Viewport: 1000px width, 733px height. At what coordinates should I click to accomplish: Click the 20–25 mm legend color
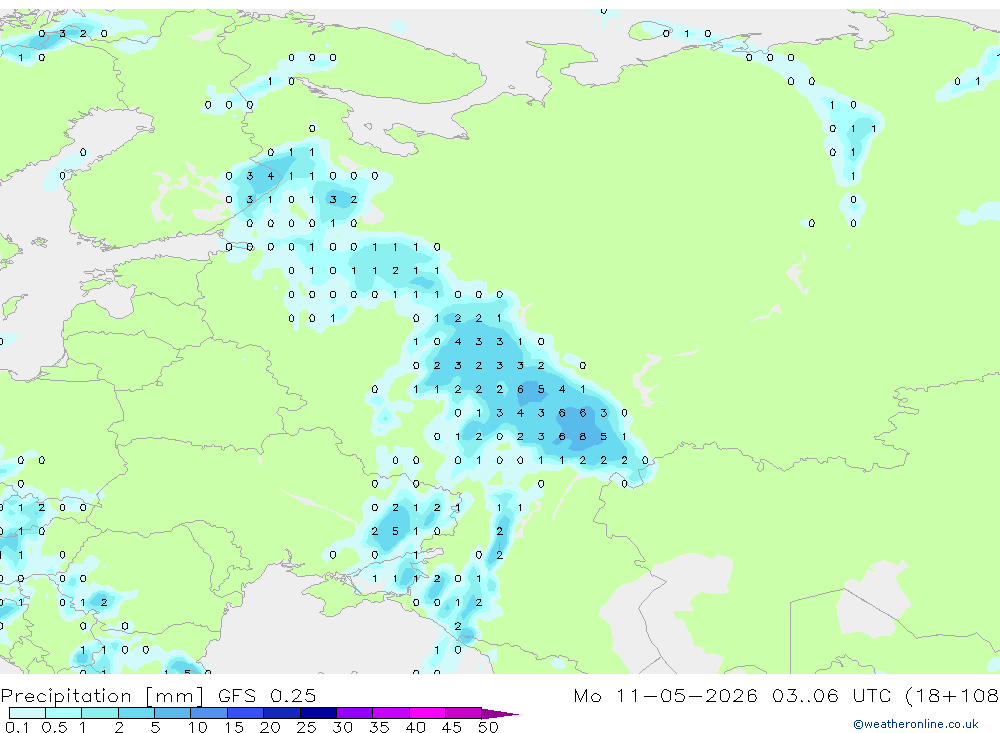pyautogui.click(x=282, y=713)
